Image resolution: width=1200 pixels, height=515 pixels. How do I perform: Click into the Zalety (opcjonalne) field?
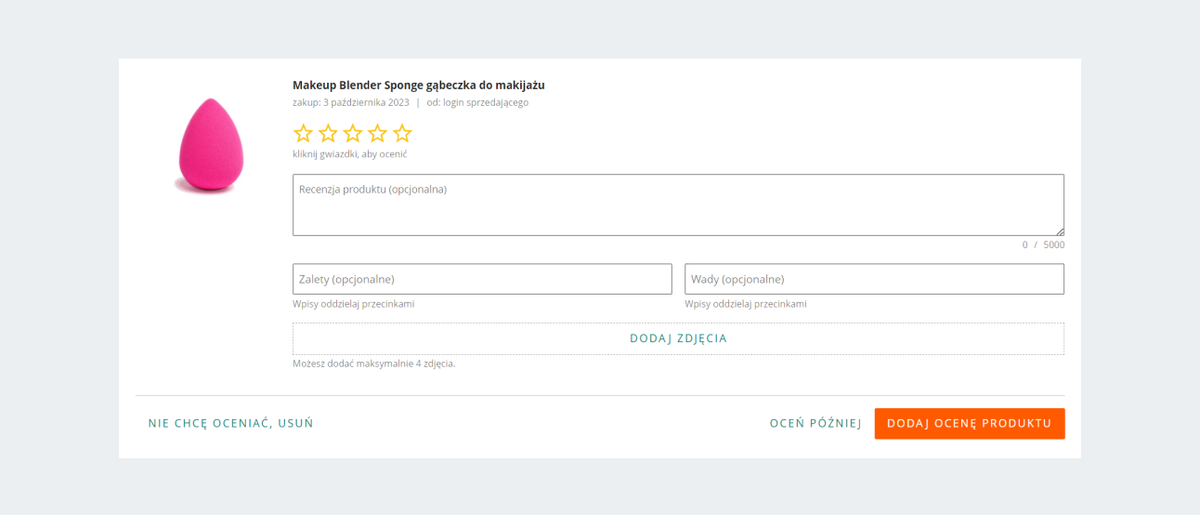coord(482,279)
